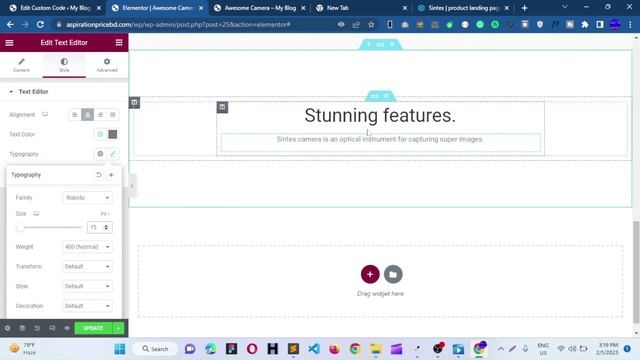Image resolution: width=640 pixels, height=360 pixels.
Task: Switch to Sintex product landing tab
Action: [x=464, y=8]
